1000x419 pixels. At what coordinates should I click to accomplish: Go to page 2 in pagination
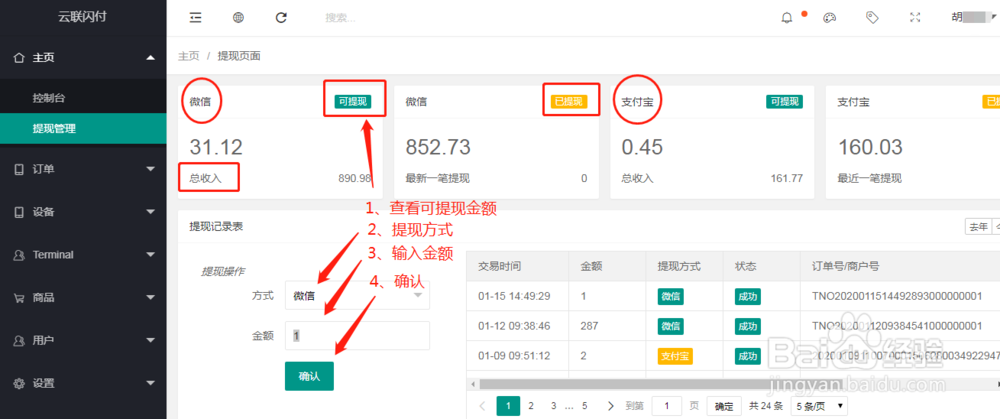531,406
